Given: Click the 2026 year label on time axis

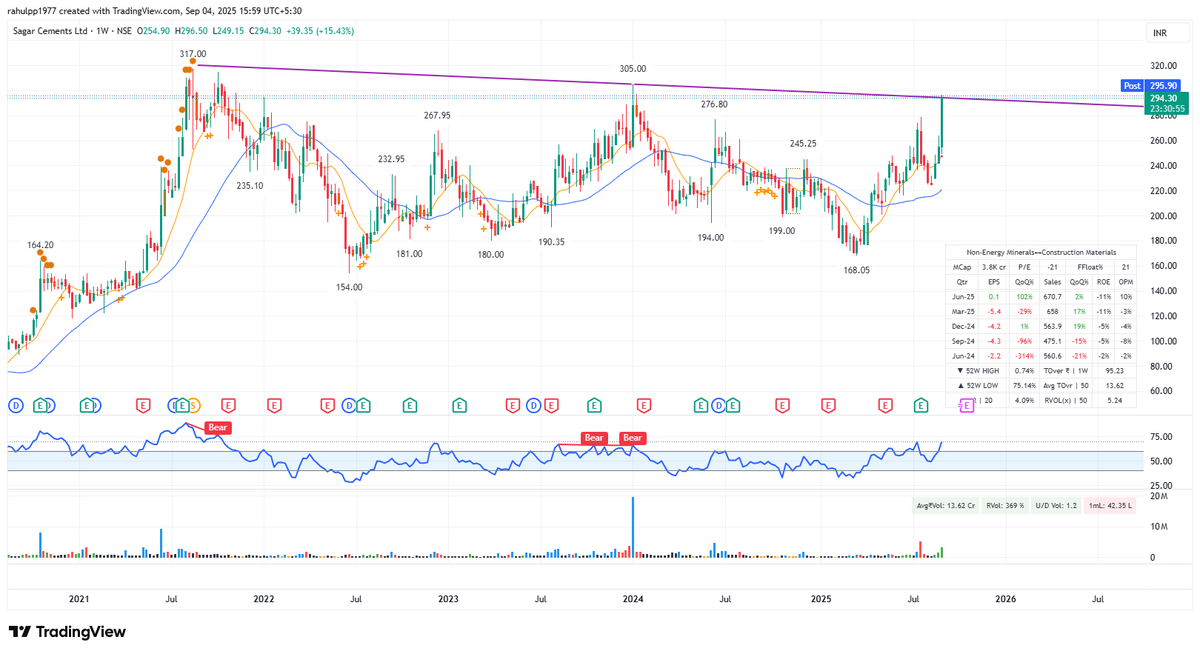Looking at the screenshot, I should [x=1006, y=598].
